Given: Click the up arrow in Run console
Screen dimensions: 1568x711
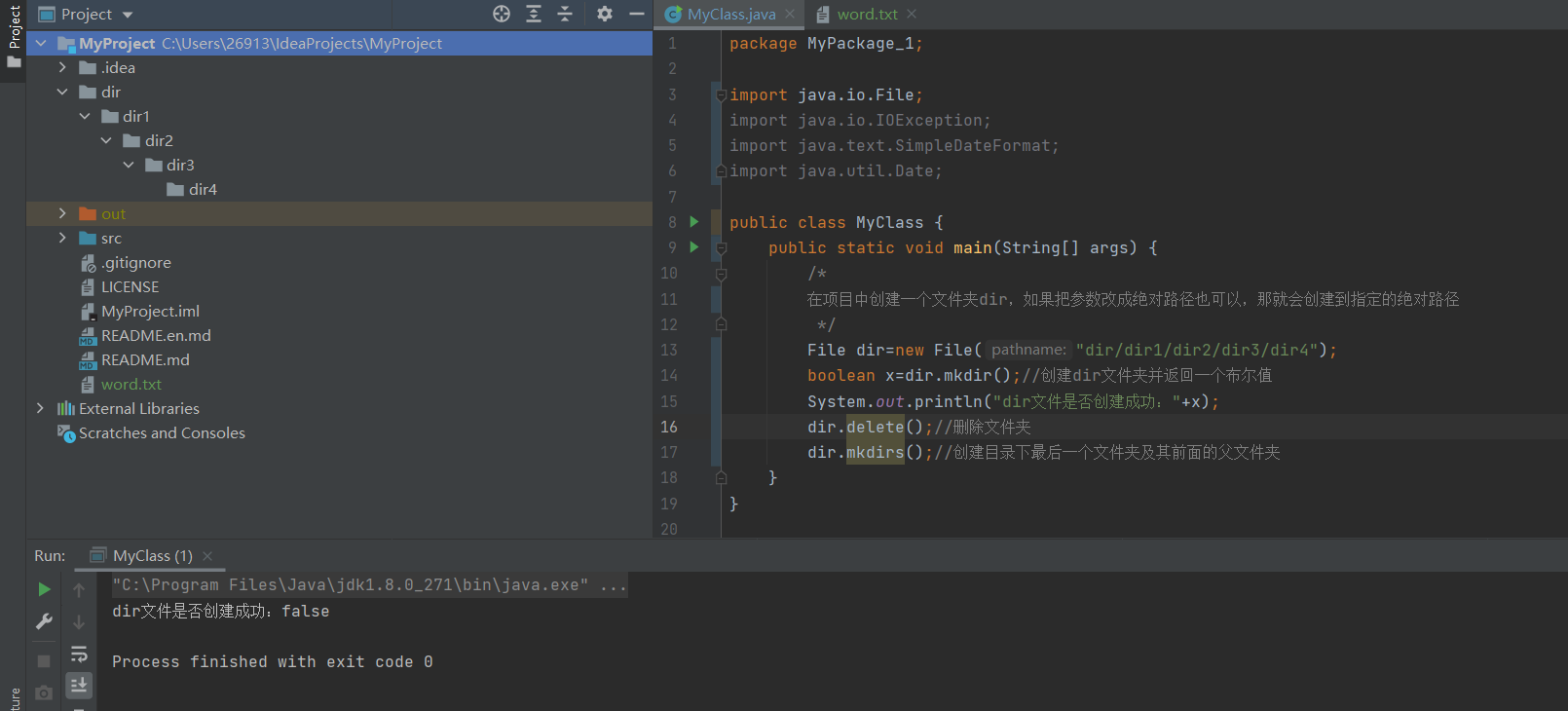Looking at the screenshot, I should pyautogui.click(x=79, y=589).
